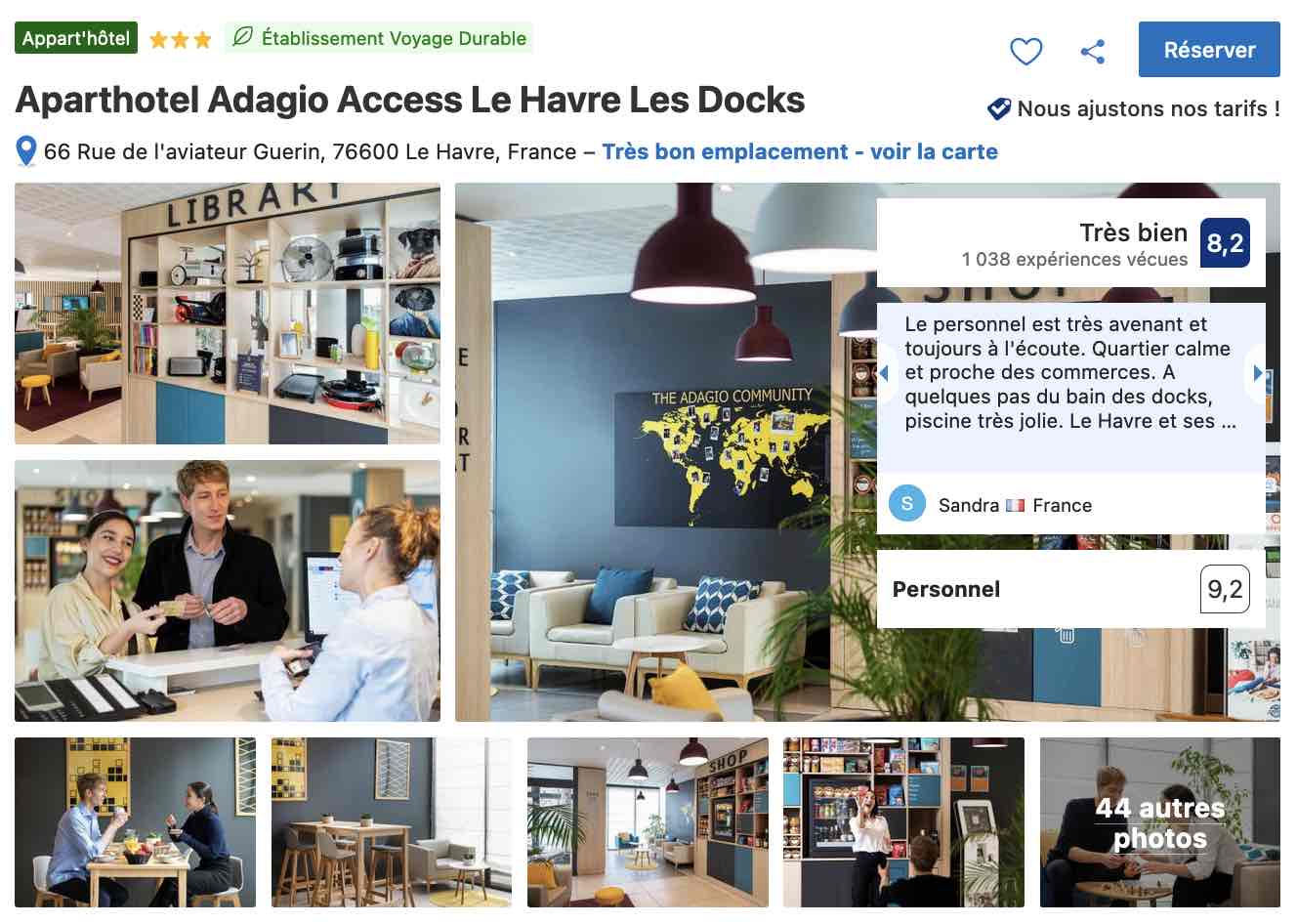The height and width of the screenshot is (924, 1297).
Task: Open the share icon menu
Action: click(x=1093, y=52)
